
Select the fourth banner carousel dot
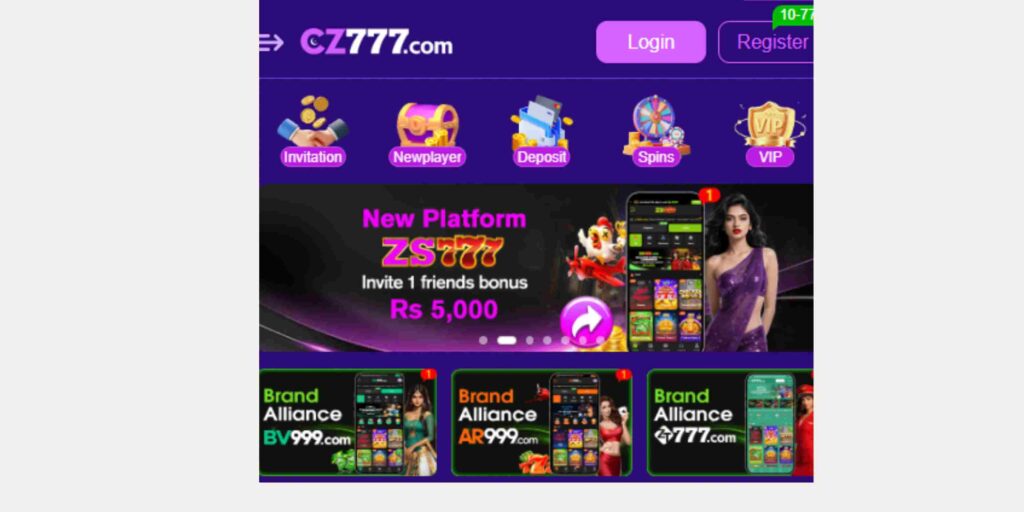coord(547,340)
